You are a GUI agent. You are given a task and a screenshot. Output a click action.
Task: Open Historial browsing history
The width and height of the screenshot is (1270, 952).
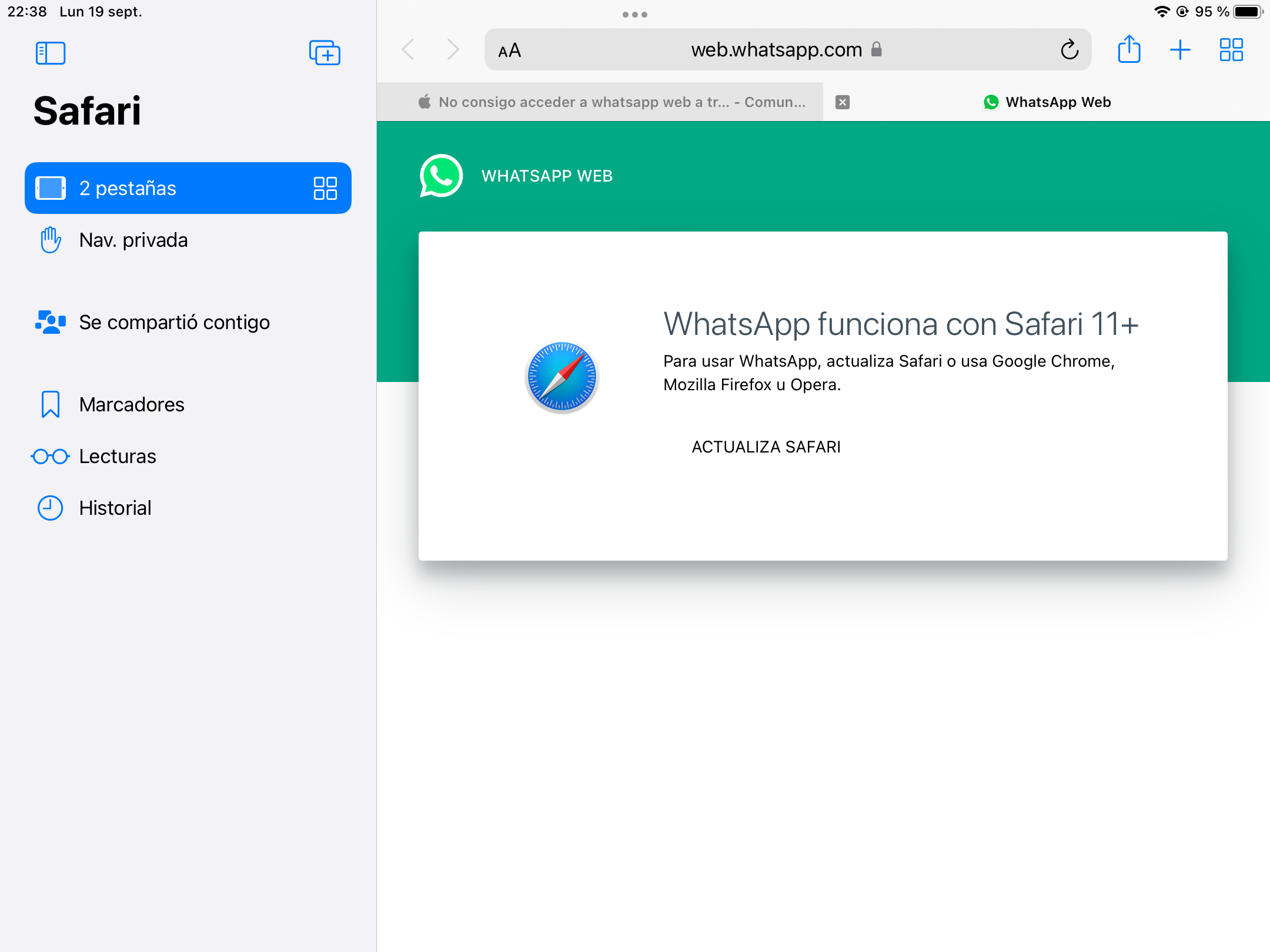pyautogui.click(x=115, y=508)
